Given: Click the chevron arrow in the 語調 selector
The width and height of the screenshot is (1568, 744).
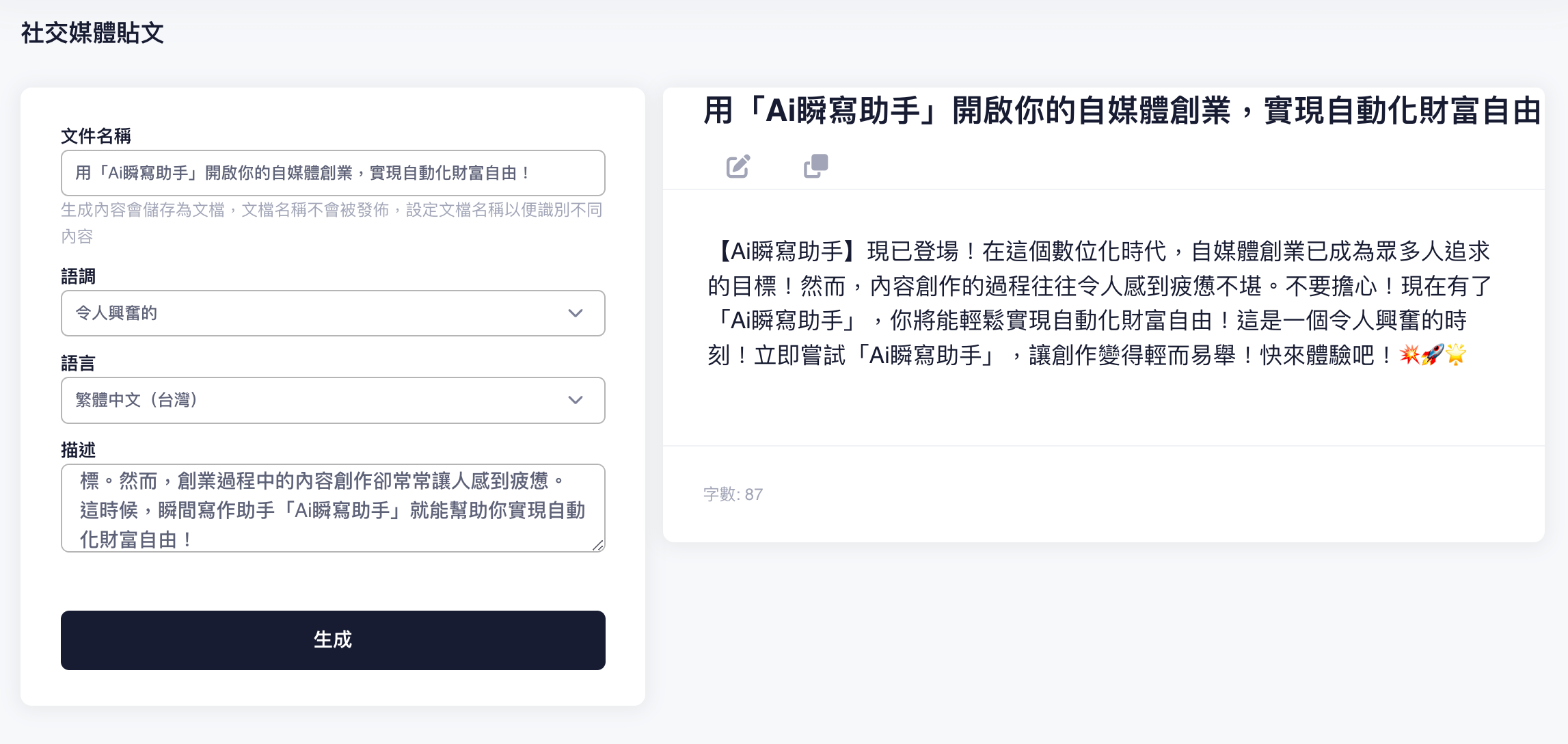Looking at the screenshot, I should pyautogui.click(x=576, y=313).
